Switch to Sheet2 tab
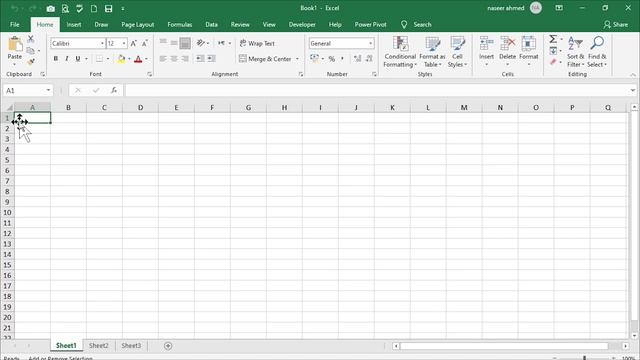This screenshot has height=360, width=640. point(99,345)
